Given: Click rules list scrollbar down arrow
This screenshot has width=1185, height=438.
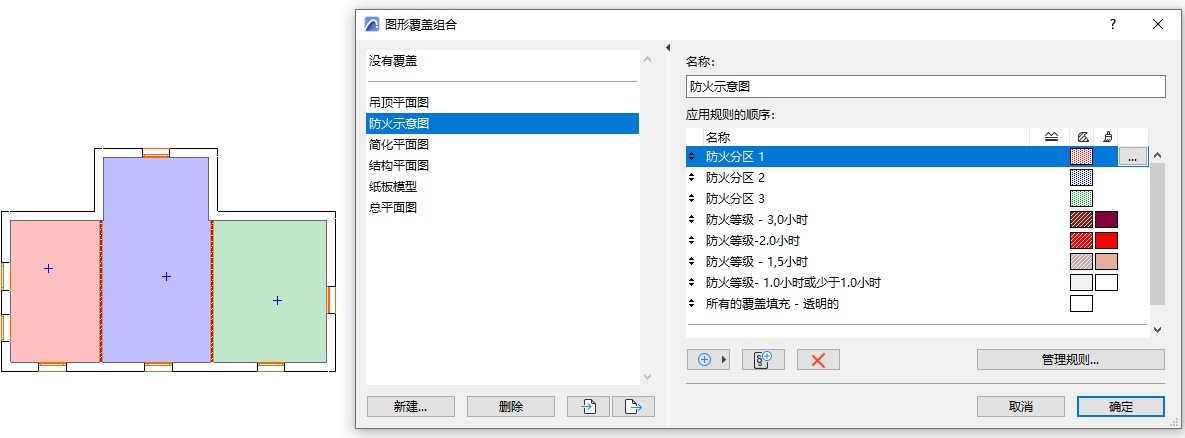Looking at the screenshot, I should coord(1157,330).
